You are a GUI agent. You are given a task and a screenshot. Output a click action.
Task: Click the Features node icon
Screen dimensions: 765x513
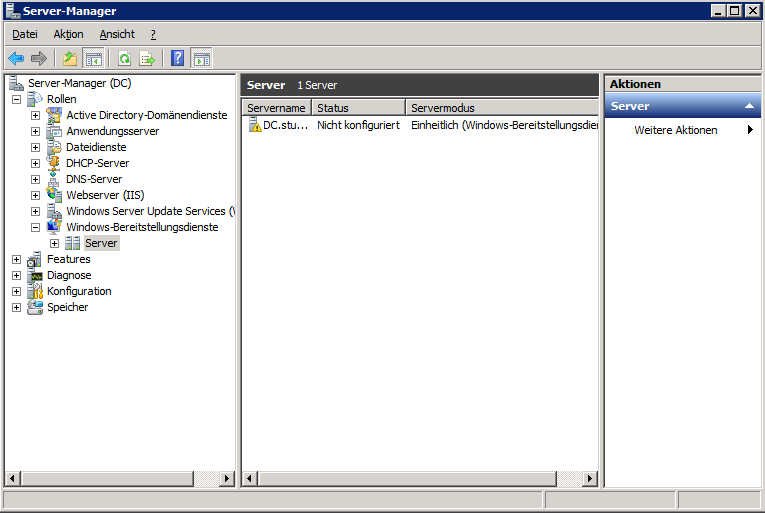(x=35, y=259)
